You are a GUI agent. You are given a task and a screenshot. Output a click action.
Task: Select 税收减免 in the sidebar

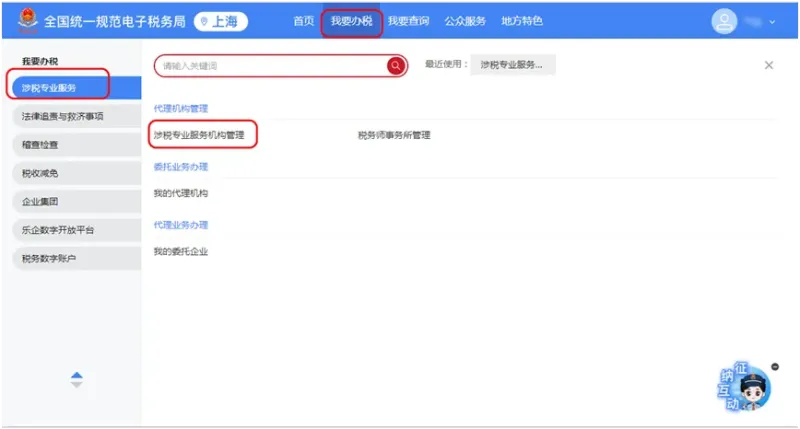(77, 173)
